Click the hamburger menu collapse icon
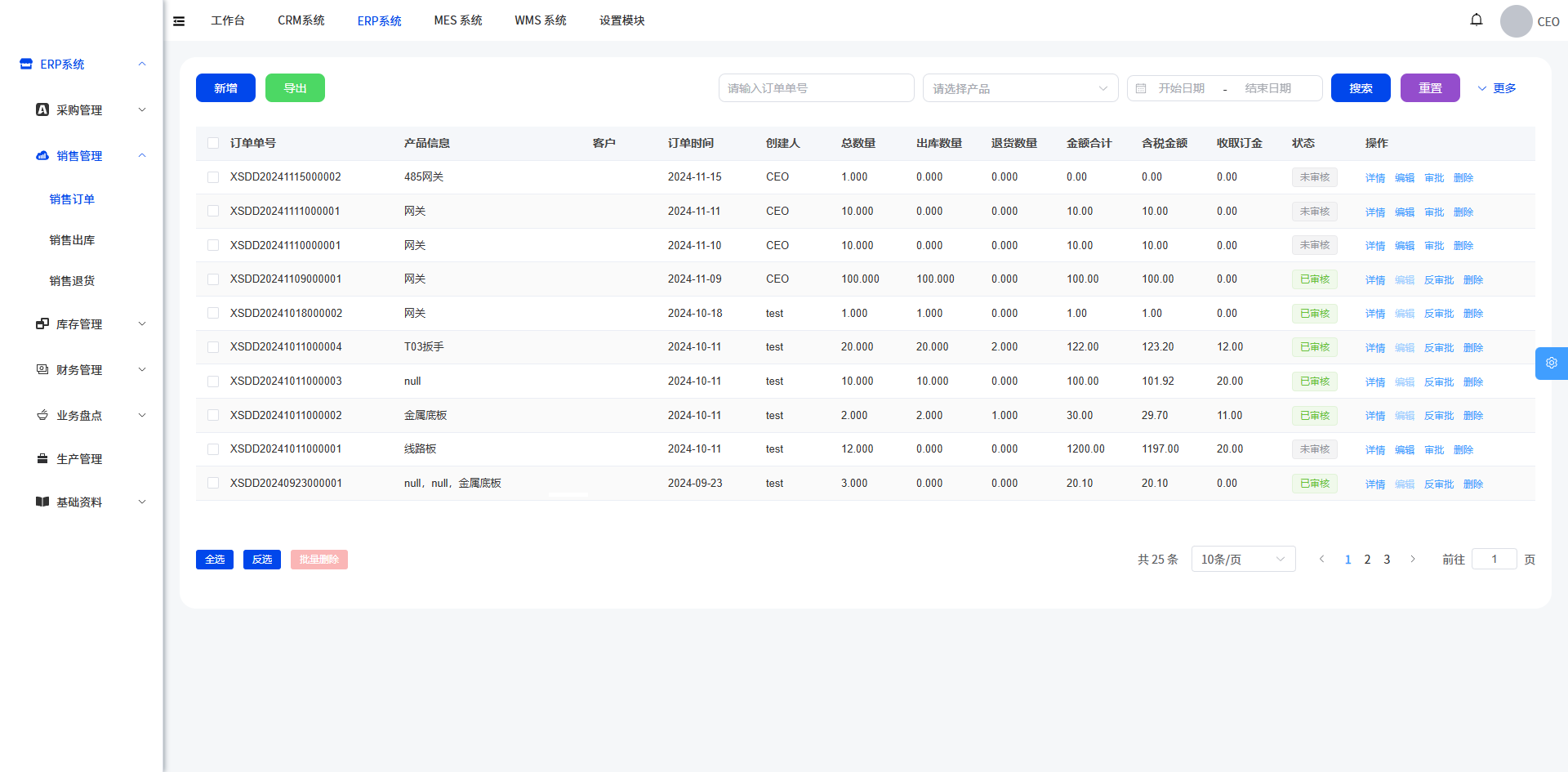 (x=179, y=21)
